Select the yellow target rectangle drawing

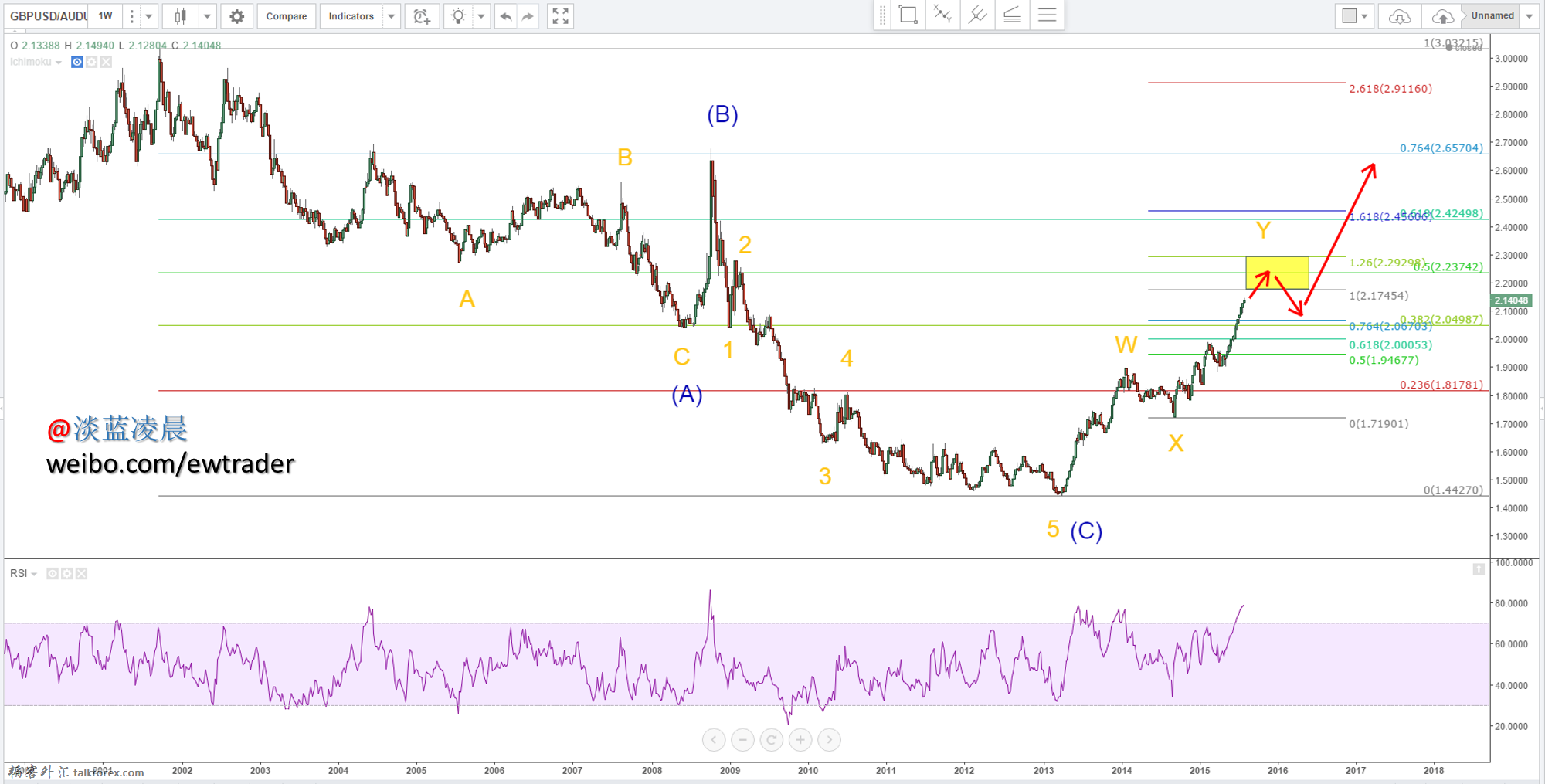click(x=1277, y=273)
